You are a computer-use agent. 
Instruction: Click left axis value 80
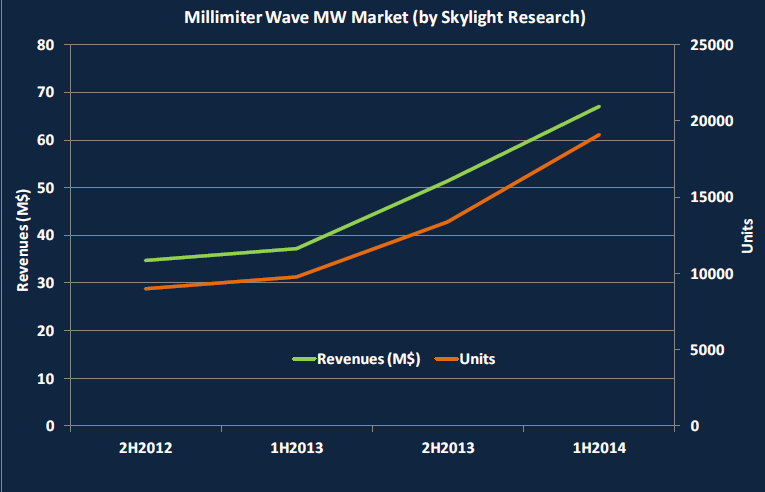[46, 45]
